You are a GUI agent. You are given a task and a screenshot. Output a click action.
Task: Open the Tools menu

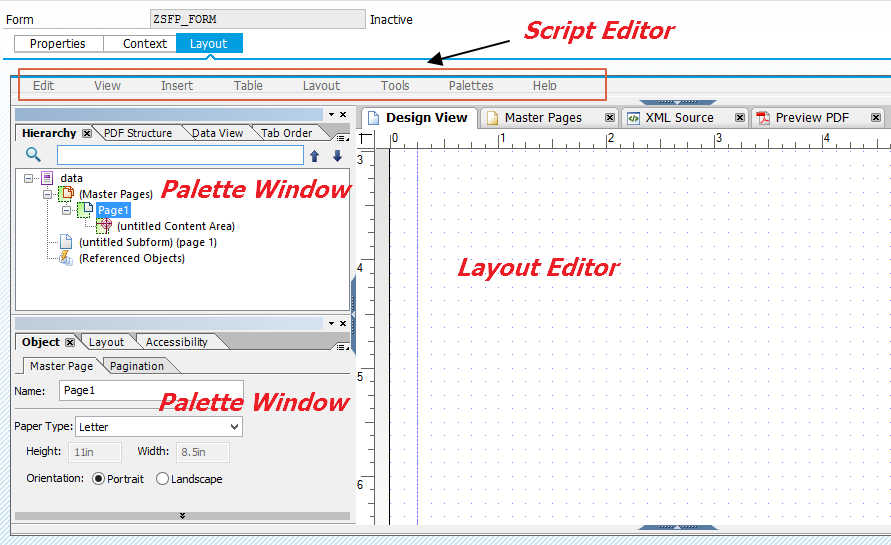[x=395, y=85]
